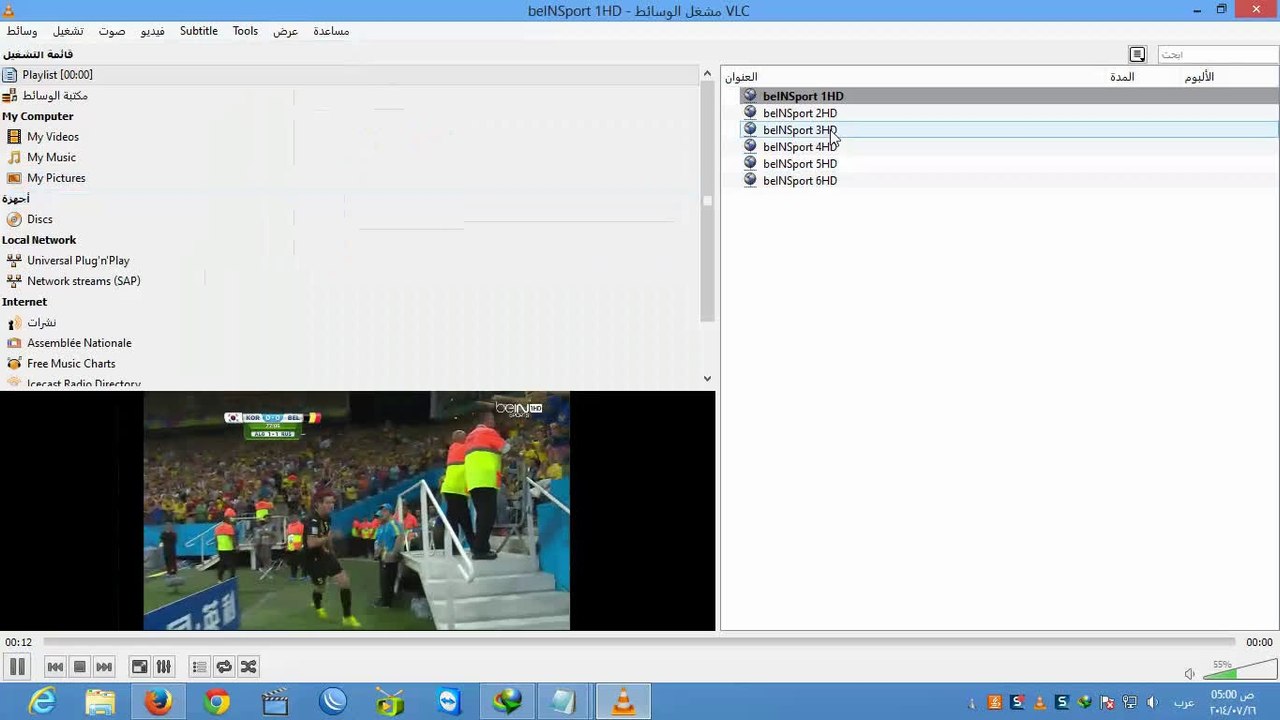Focus the playlist search field

(1217, 54)
